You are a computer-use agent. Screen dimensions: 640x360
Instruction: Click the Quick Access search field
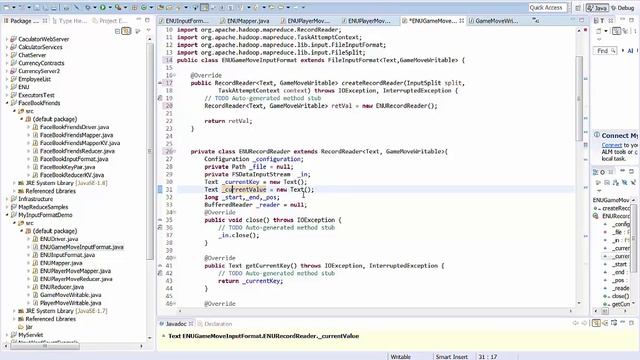click(x=548, y=8)
